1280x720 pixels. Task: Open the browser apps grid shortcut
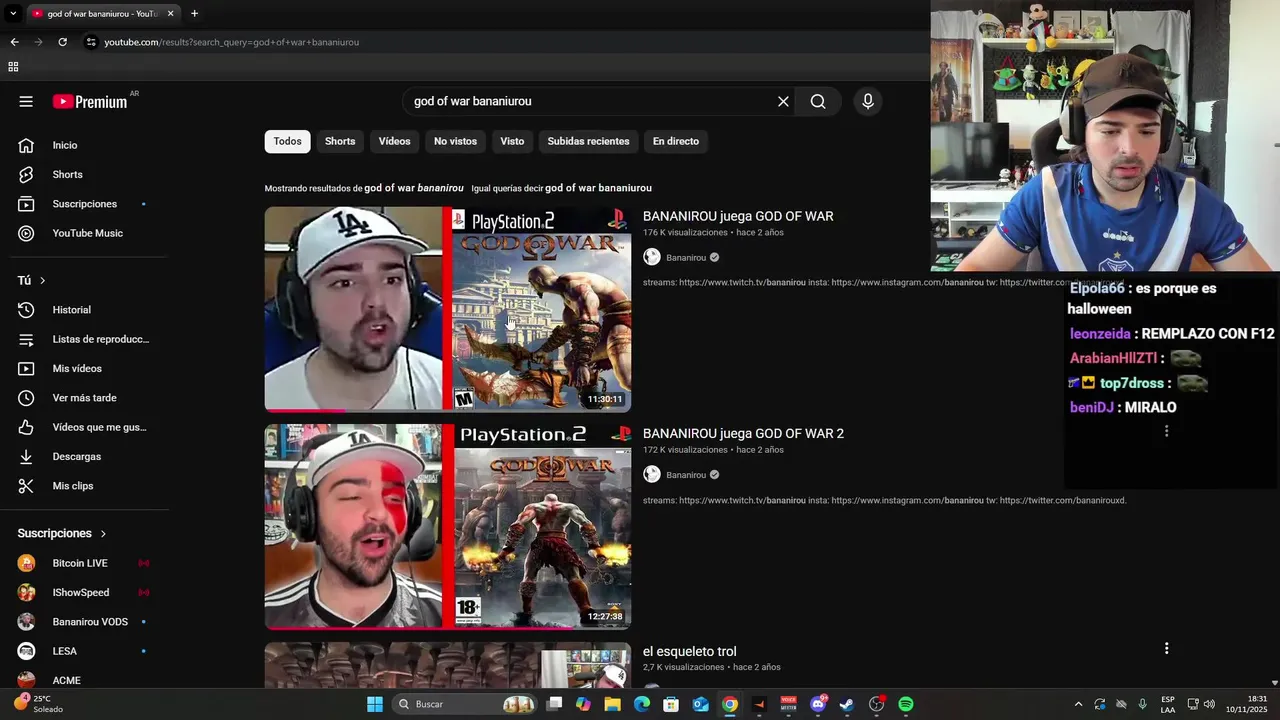coord(13,67)
